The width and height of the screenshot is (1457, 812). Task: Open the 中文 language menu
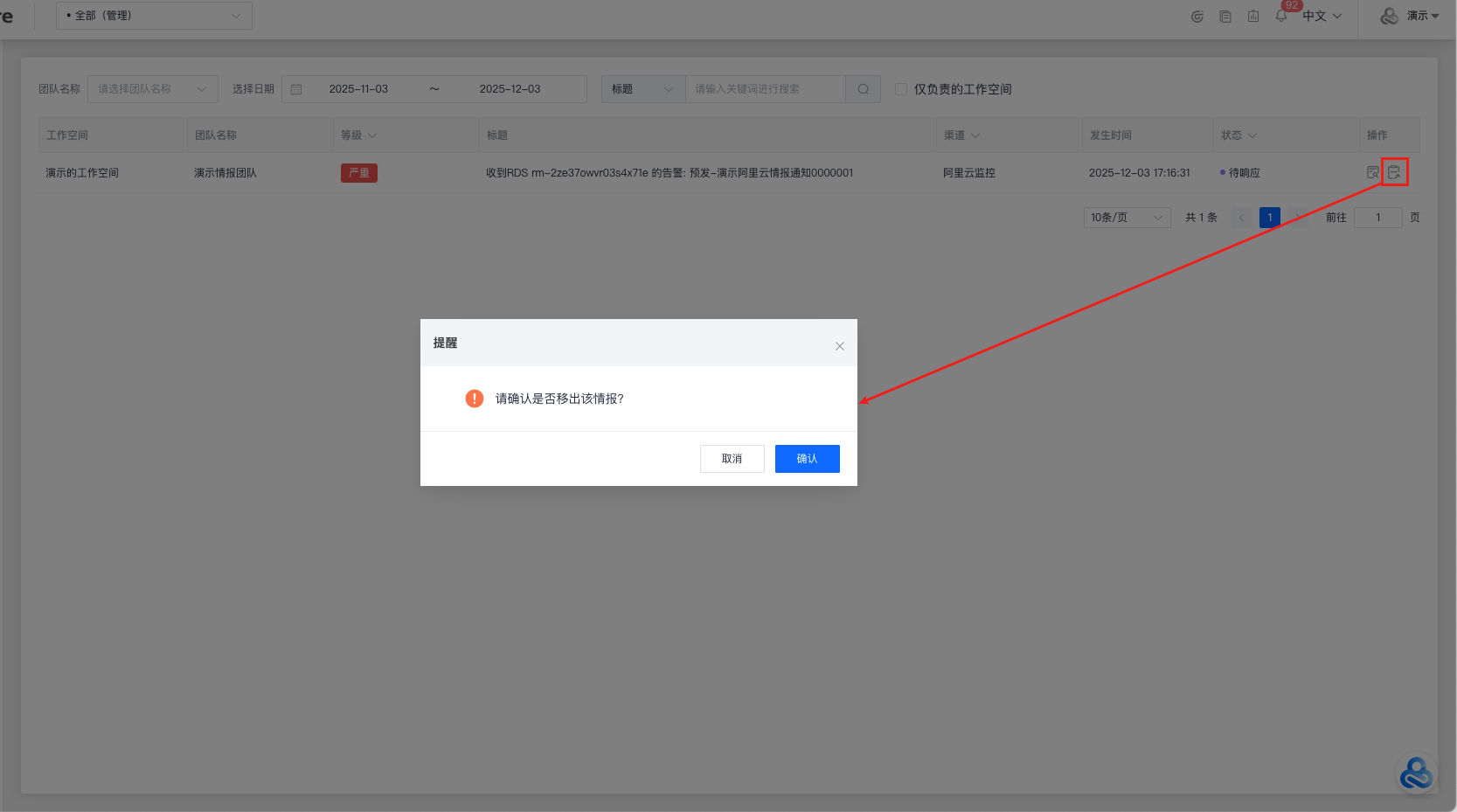pos(1322,16)
